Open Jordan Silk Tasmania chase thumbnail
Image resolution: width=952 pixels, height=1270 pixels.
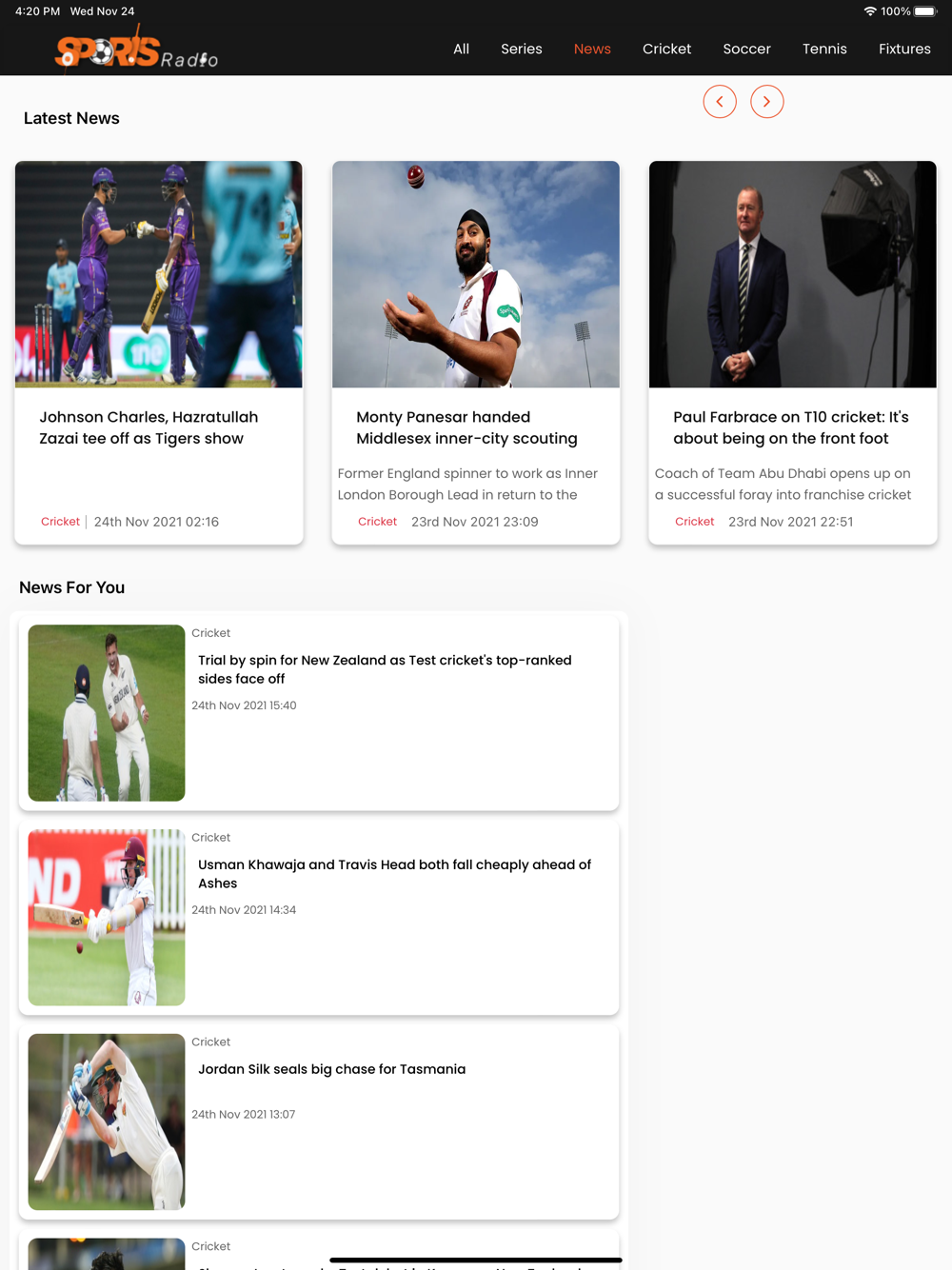point(107,1121)
